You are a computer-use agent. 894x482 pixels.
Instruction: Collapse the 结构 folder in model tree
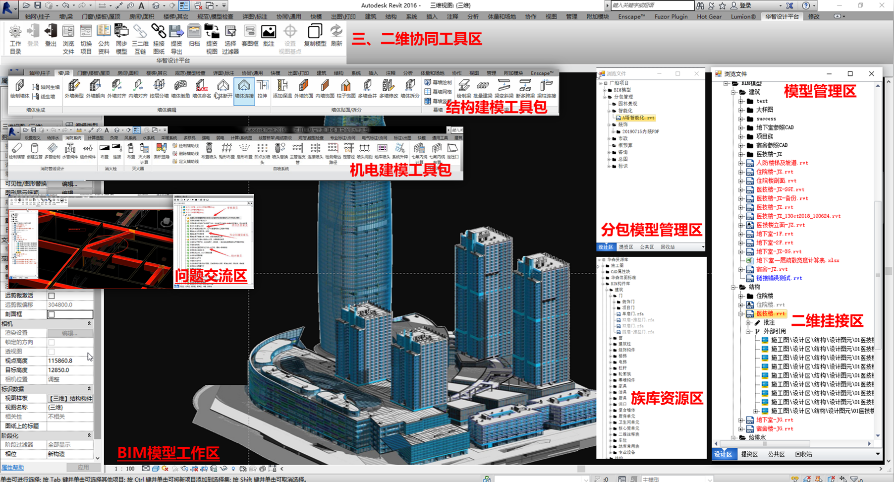[733, 287]
